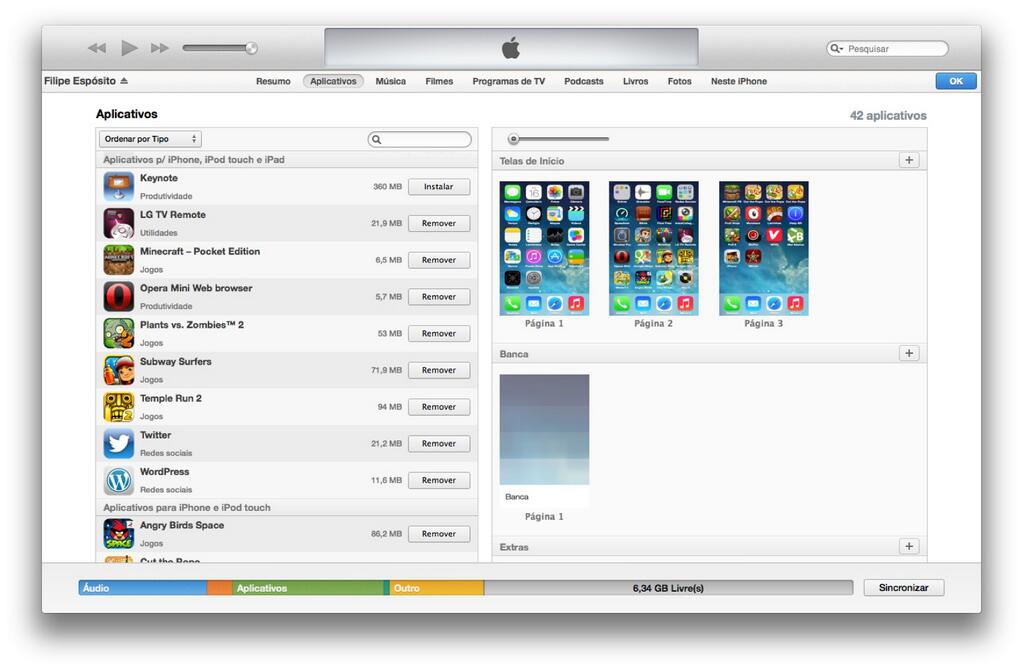
Task: Remove Opera Mini Web browser
Action: coord(438,296)
